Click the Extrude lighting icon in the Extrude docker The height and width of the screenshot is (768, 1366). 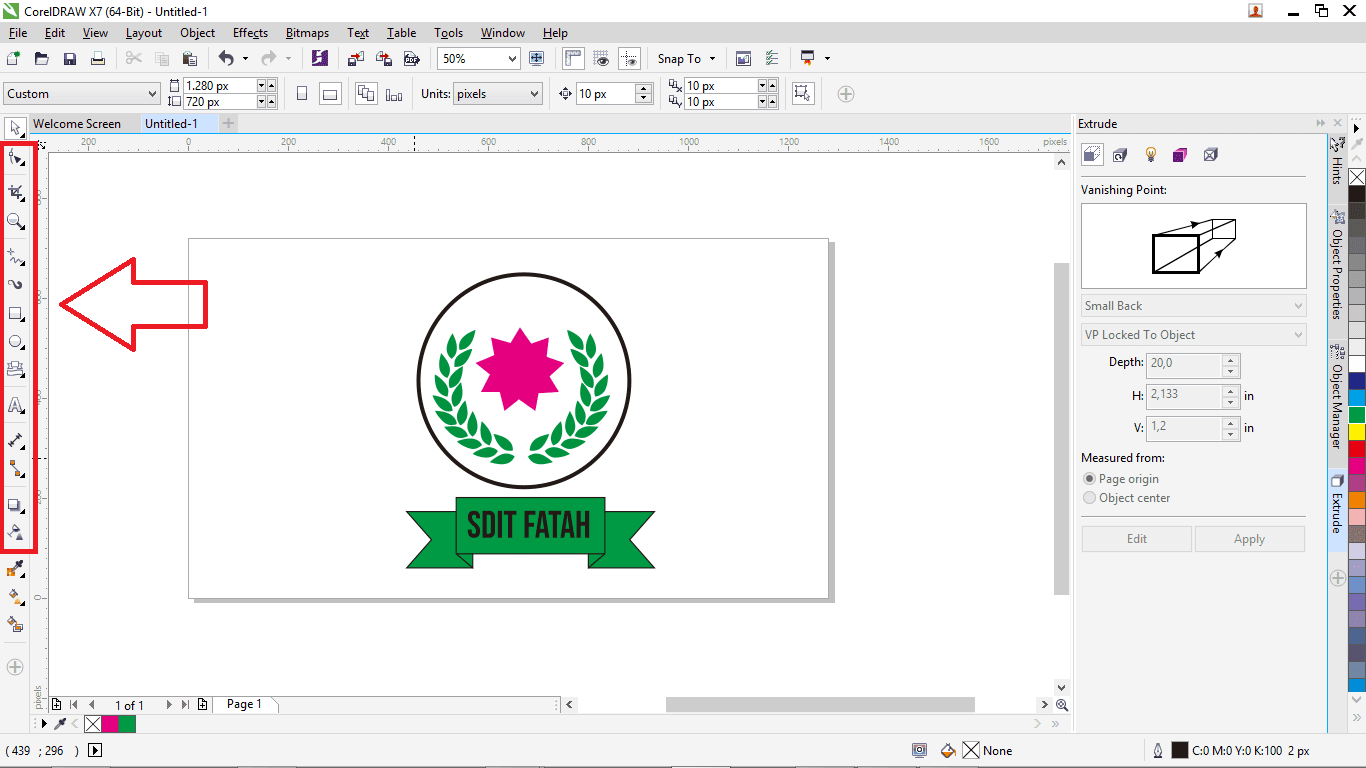tap(1150, 154)
